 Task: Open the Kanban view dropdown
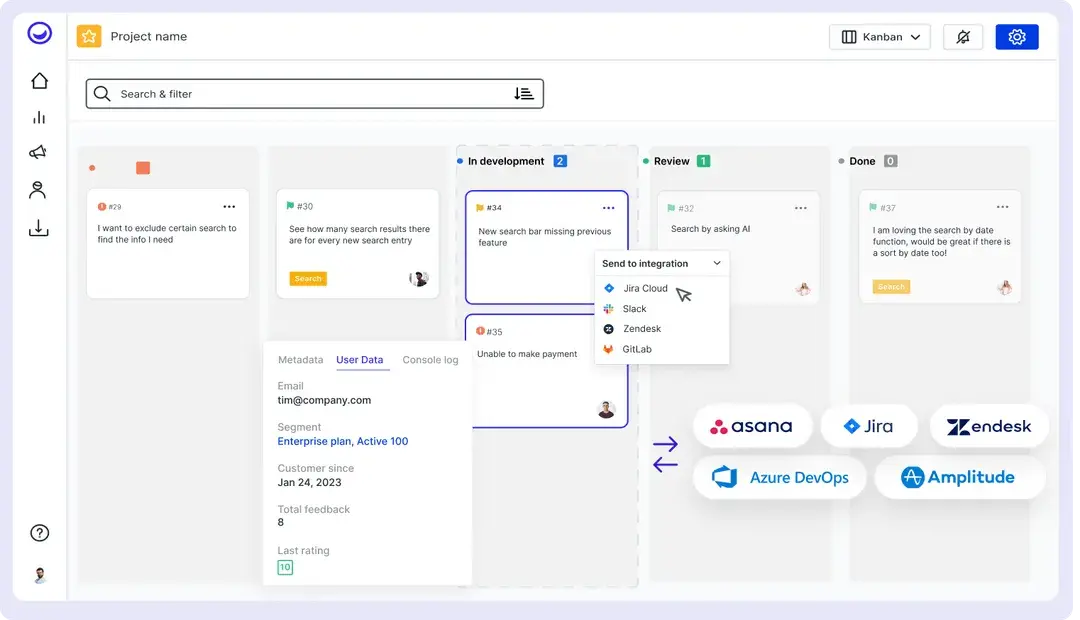[x=880, y=37]
